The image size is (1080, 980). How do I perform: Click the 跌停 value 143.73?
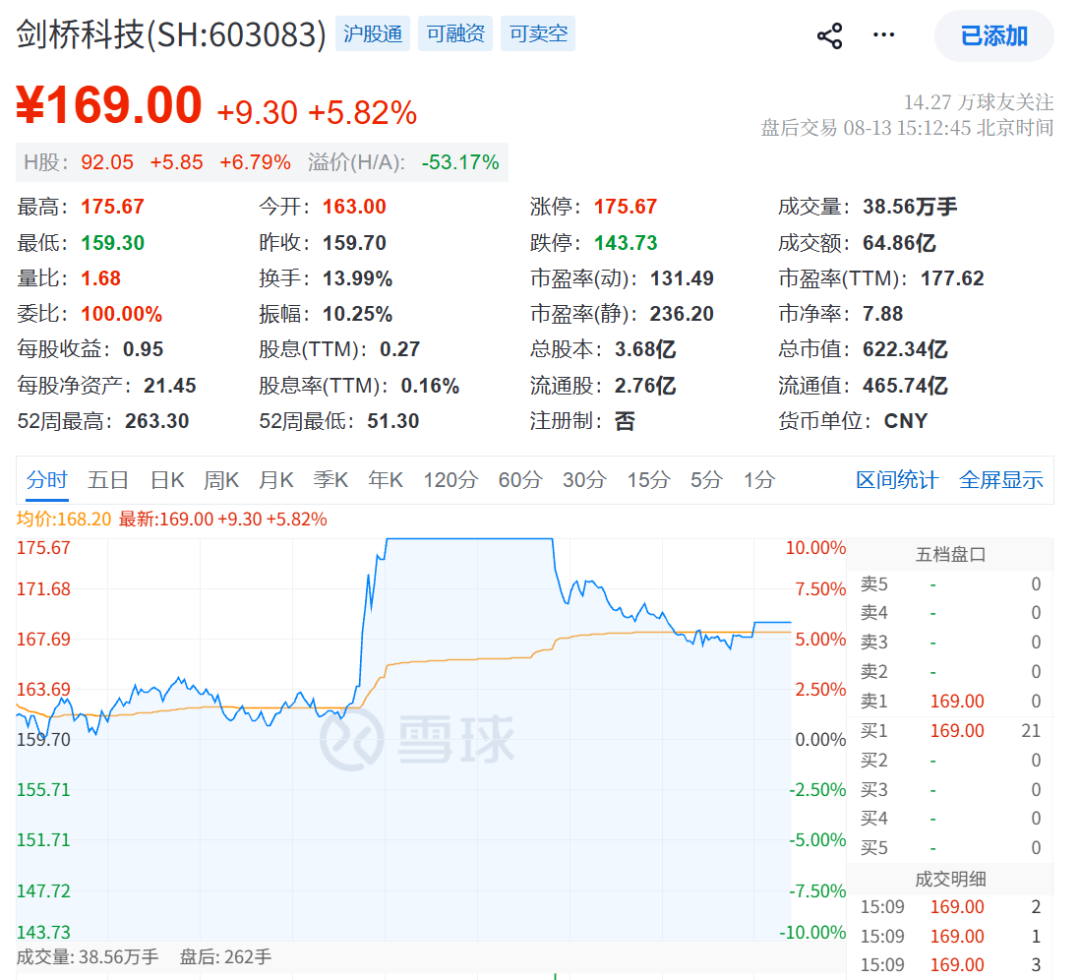[x=625, y=242]
